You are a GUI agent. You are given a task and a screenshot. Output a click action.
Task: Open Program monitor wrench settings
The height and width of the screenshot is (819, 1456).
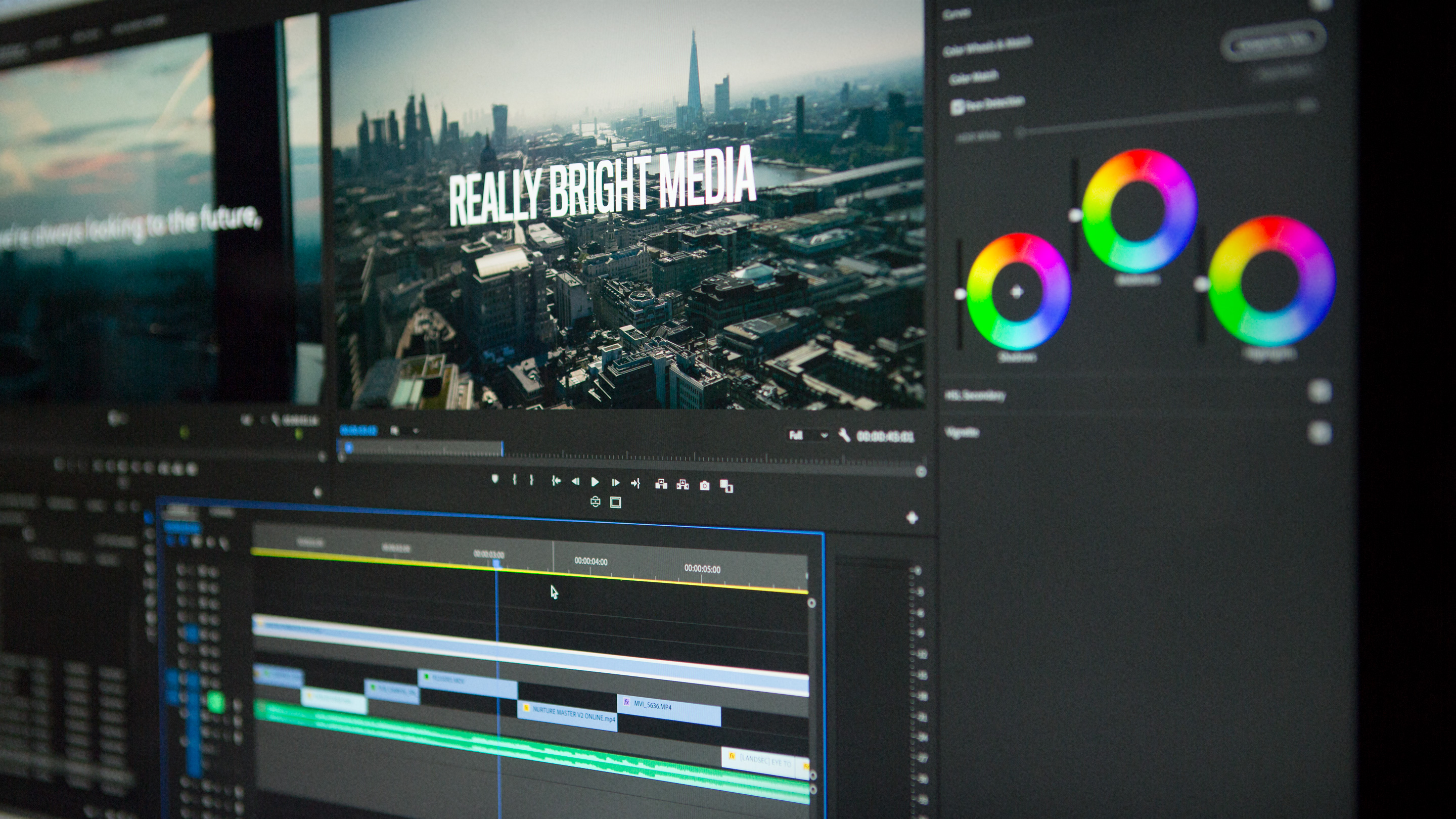(x=844, y=435)
